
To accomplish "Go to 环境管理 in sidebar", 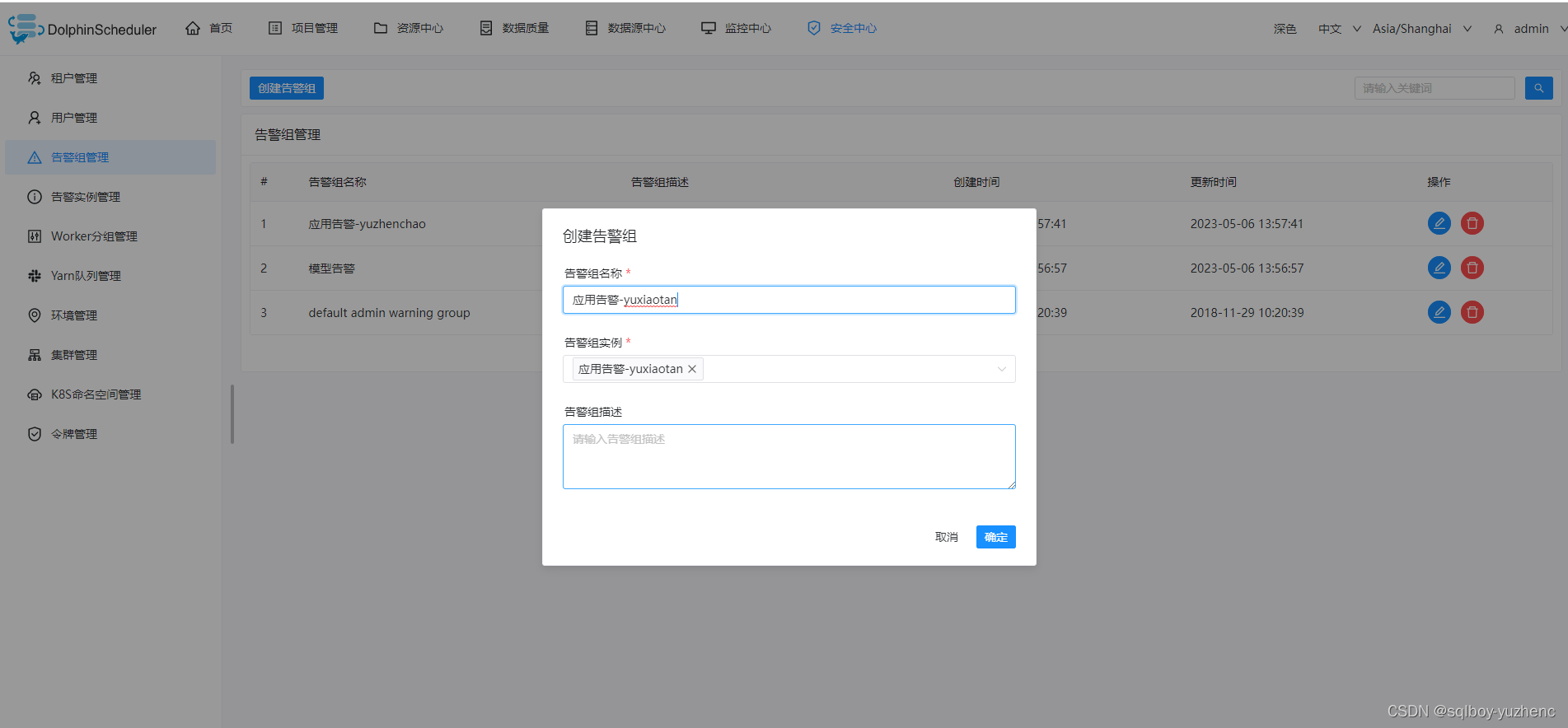I will pyautogui.click(x=110, y=315).
